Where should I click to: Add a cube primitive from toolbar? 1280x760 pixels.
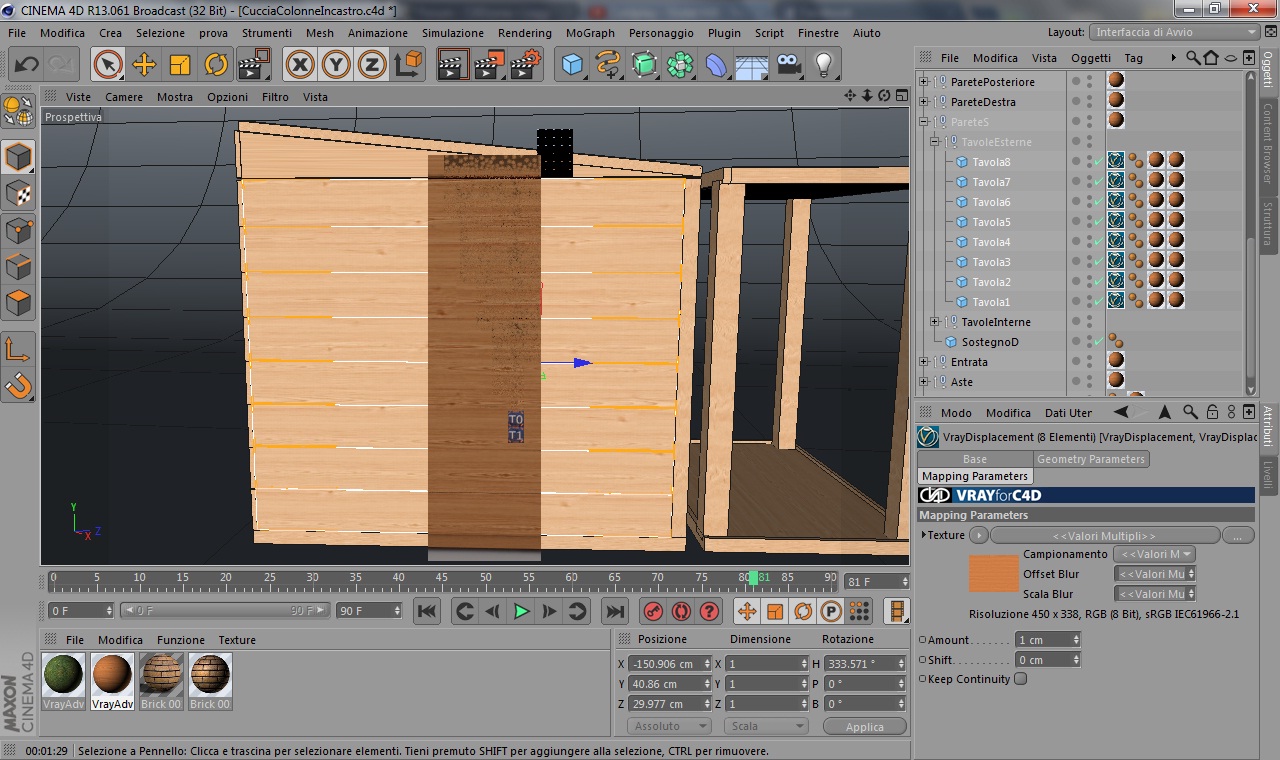pos(572,65)
